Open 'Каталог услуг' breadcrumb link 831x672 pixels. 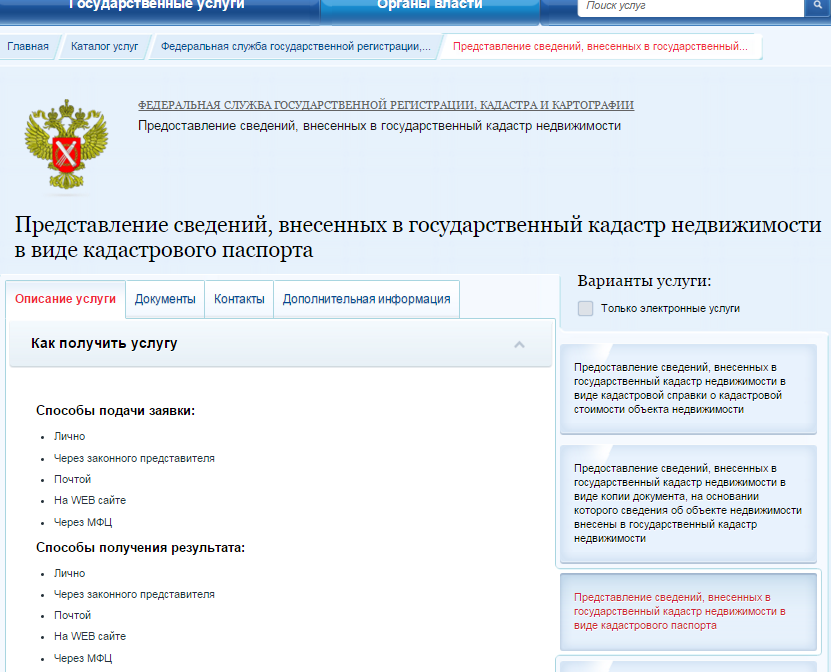coord(105,46)
